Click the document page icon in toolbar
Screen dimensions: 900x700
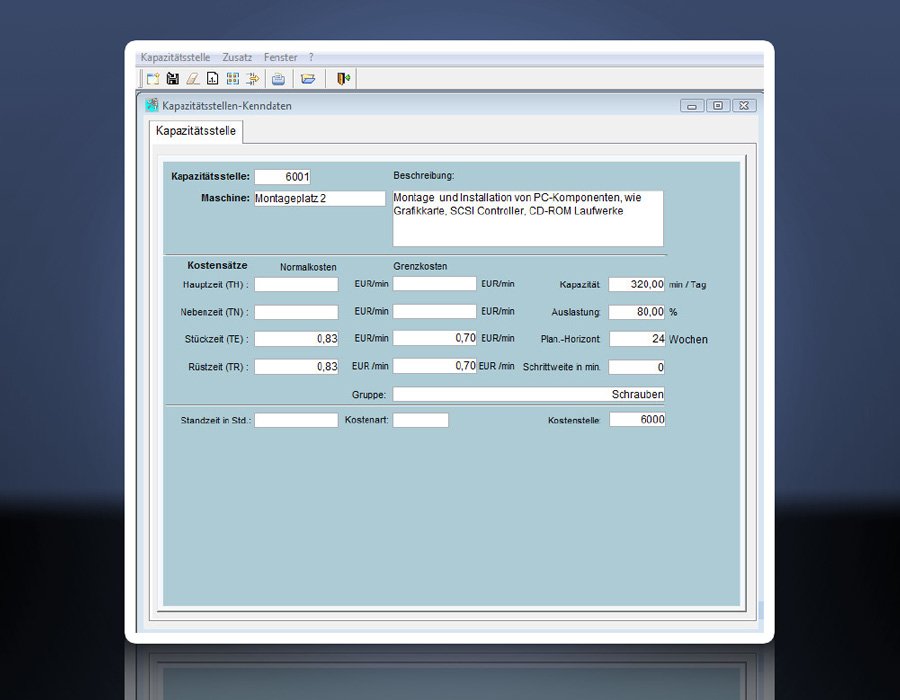tap(213, 79)
